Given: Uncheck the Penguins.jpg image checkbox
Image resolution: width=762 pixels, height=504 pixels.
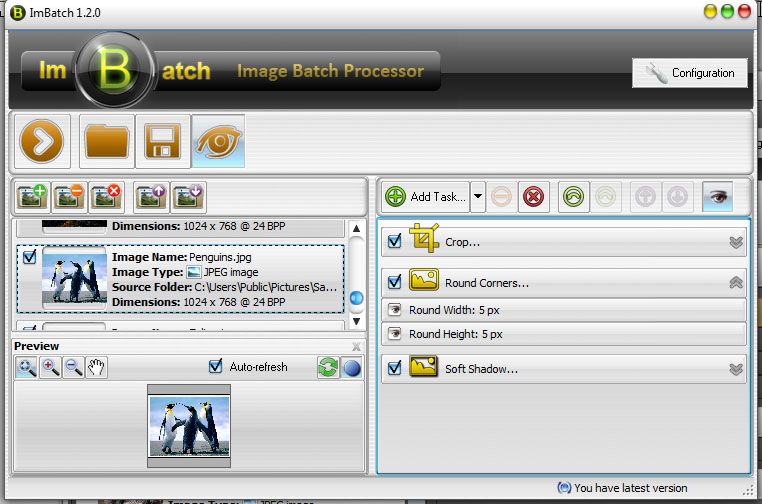Looking at the screenshot, I should [x=29, y=257].
